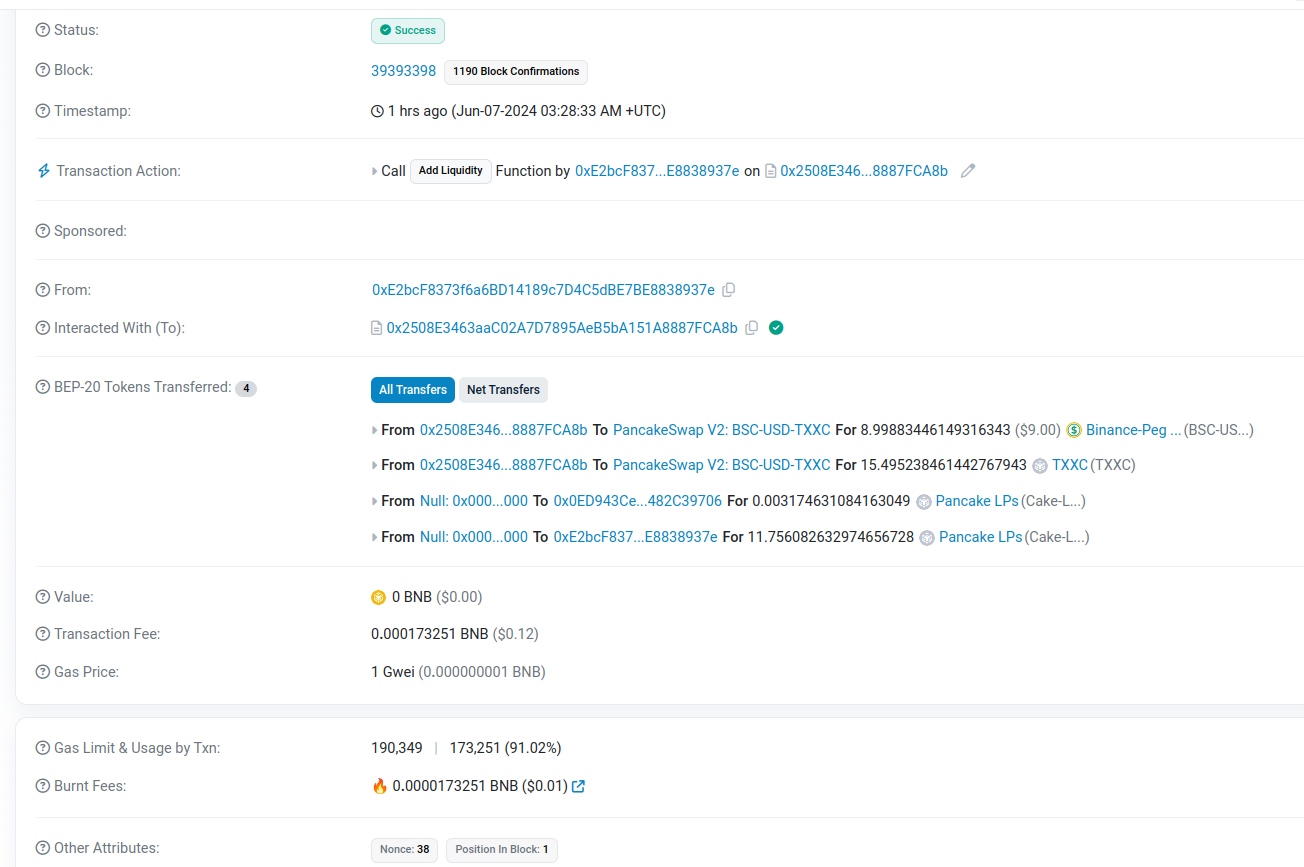Open Null: 0x000...000 sender in 11.756 row
Viewport: 1304px width, 867px height.
474,537
